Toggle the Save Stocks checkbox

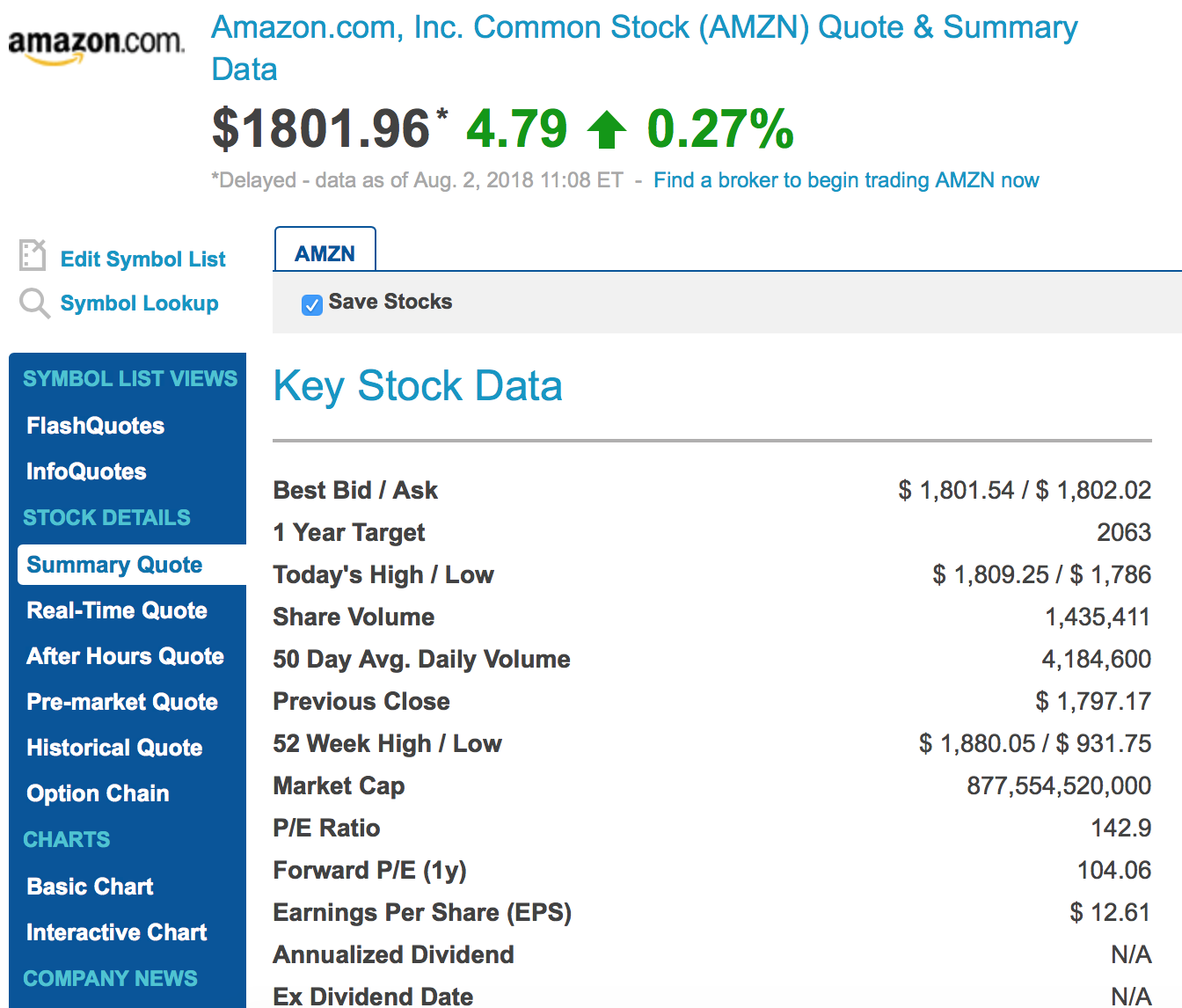point(312,304)
